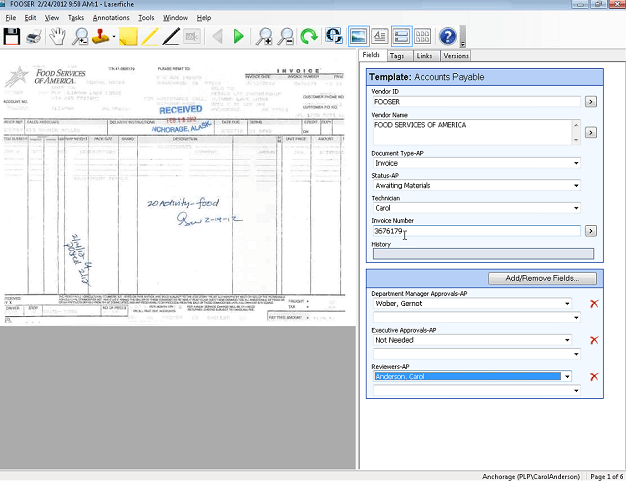Select the yellow Sticky Note tool
The height and width of the screenshot is (481, 626).
pyautogui.click(x=128, y=37)
